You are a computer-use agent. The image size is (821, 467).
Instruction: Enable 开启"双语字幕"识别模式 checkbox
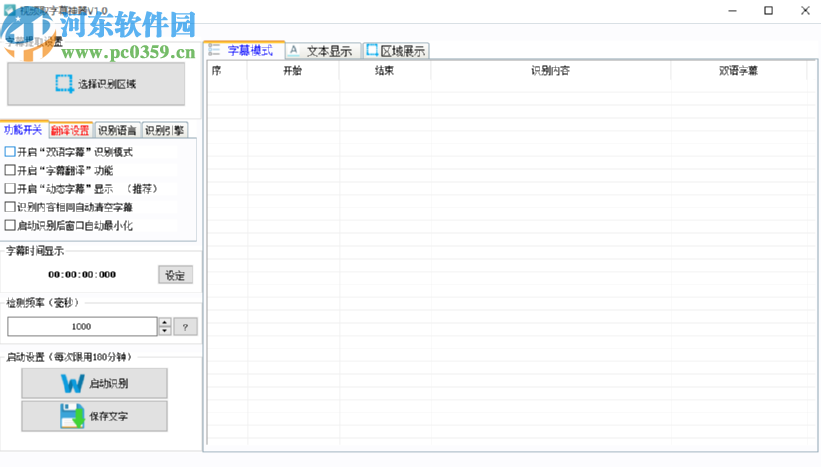point(9,152)
